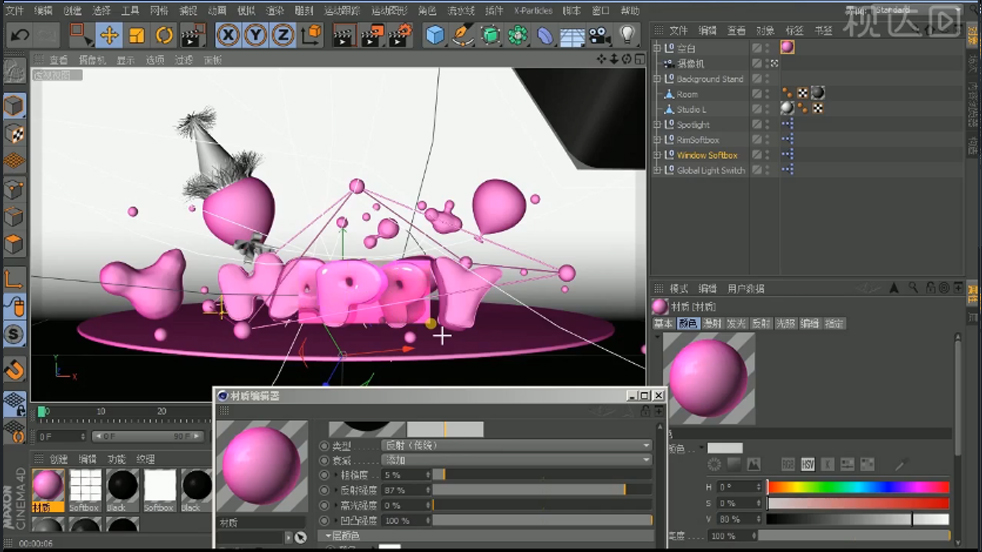Toggle the 粗糙度 animation radio dot
Image resolution: width=982 pixels, height=552 pixels.
click(324, 476)
